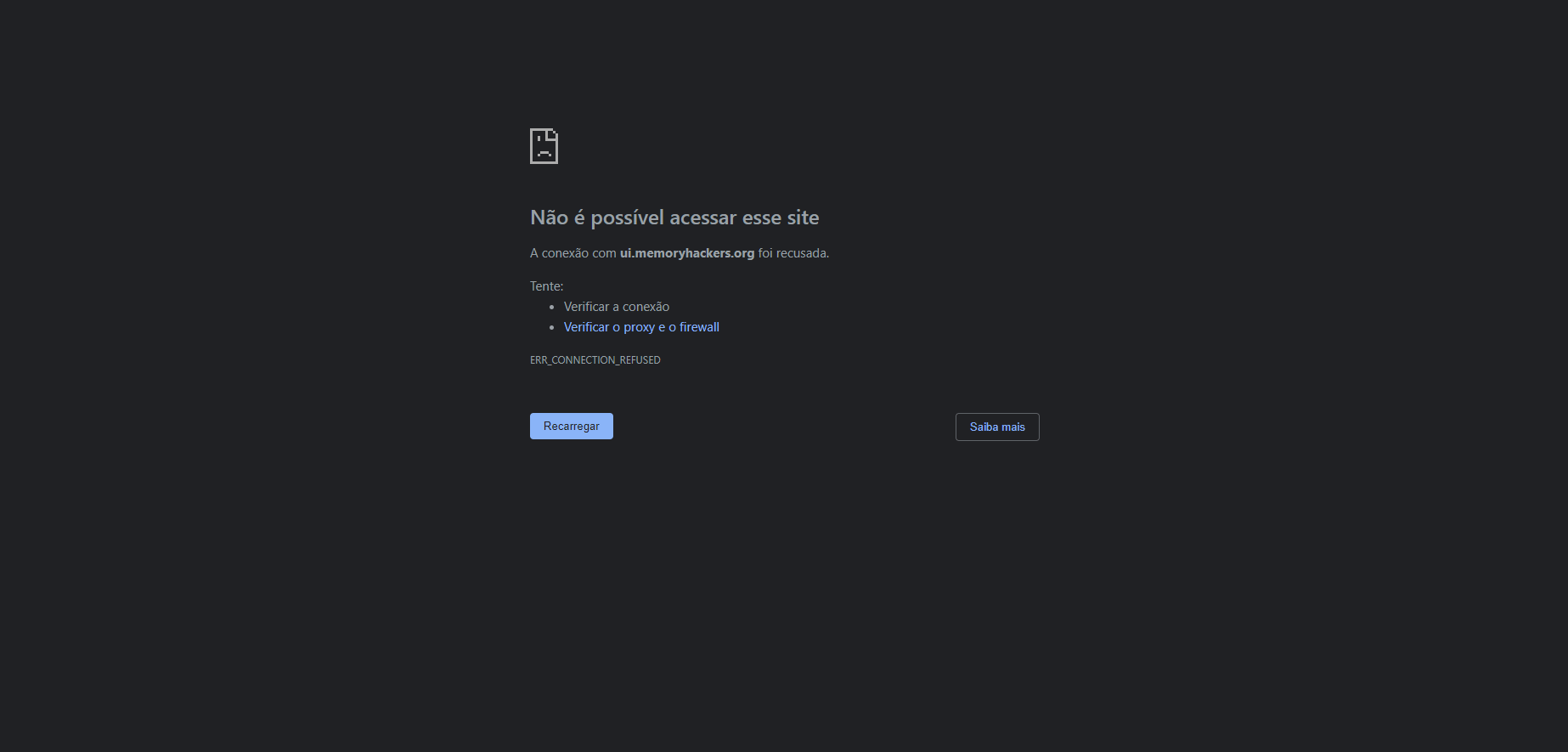Click the ui.memoryhackers.org domain text
This screenshot has height=752, width=1568.
click(686, 253)
